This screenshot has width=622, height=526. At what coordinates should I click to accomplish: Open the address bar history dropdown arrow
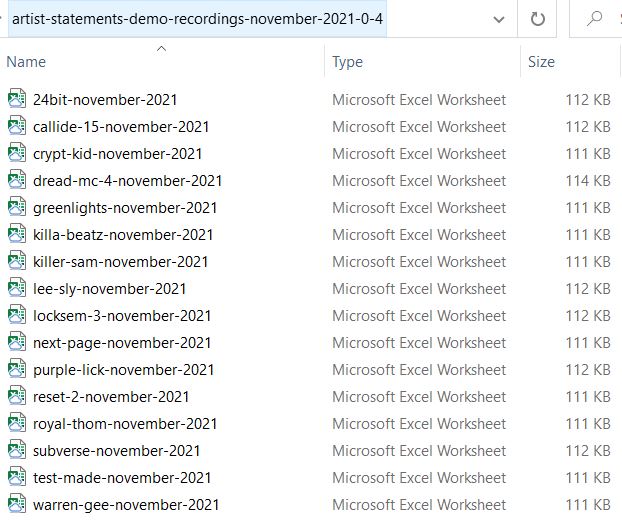[x=499, y=19]
